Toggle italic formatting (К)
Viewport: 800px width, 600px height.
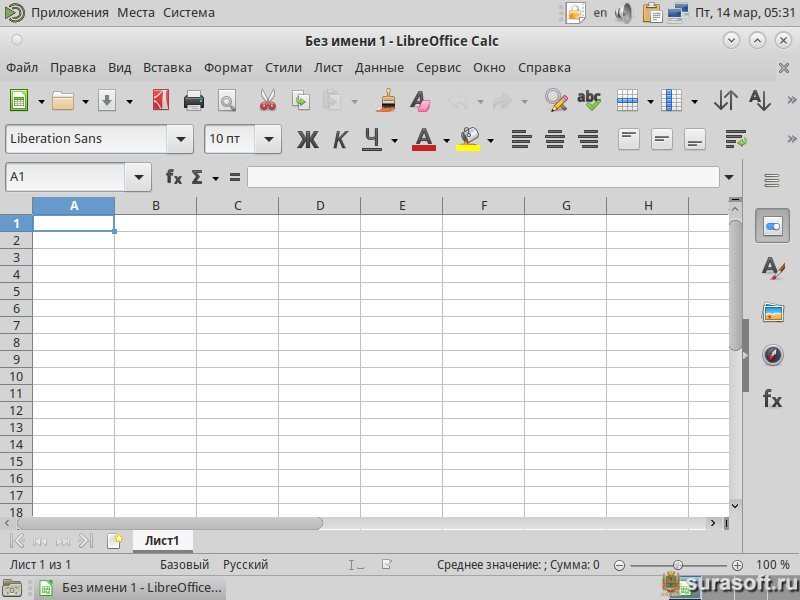click(340, 139)
